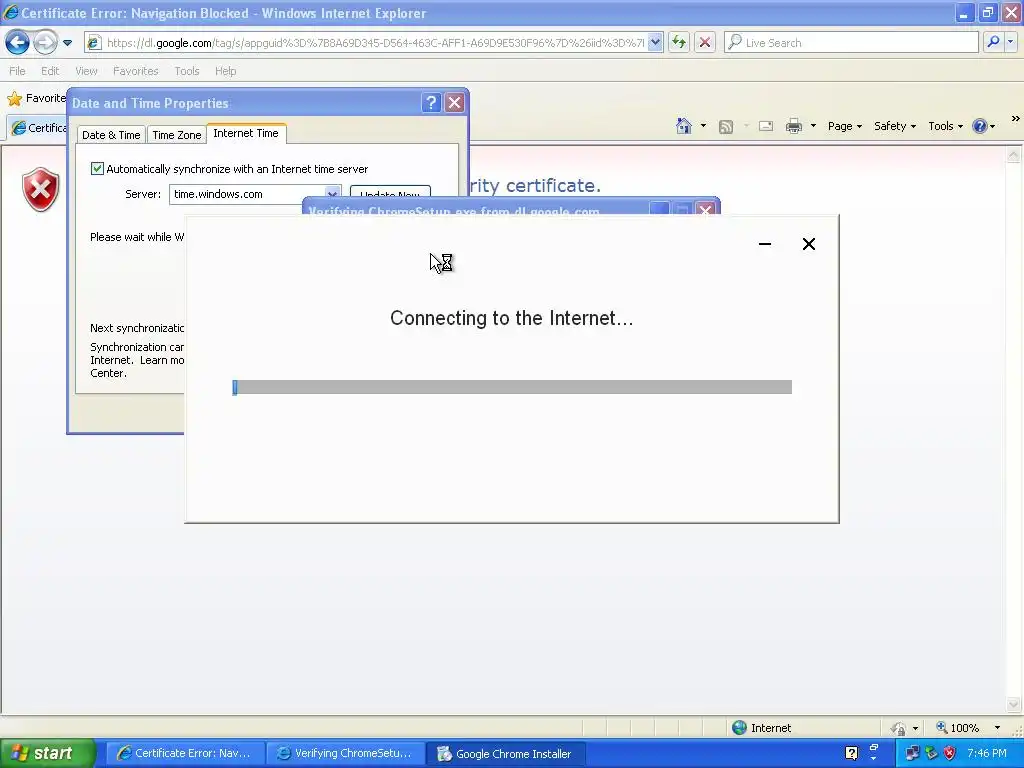The height and width of the screenshot is (768, 1024).
Task: Switch to Verifying ChromeSetup taskbar item
Action: pyautogui.click(x=345, y=754)
